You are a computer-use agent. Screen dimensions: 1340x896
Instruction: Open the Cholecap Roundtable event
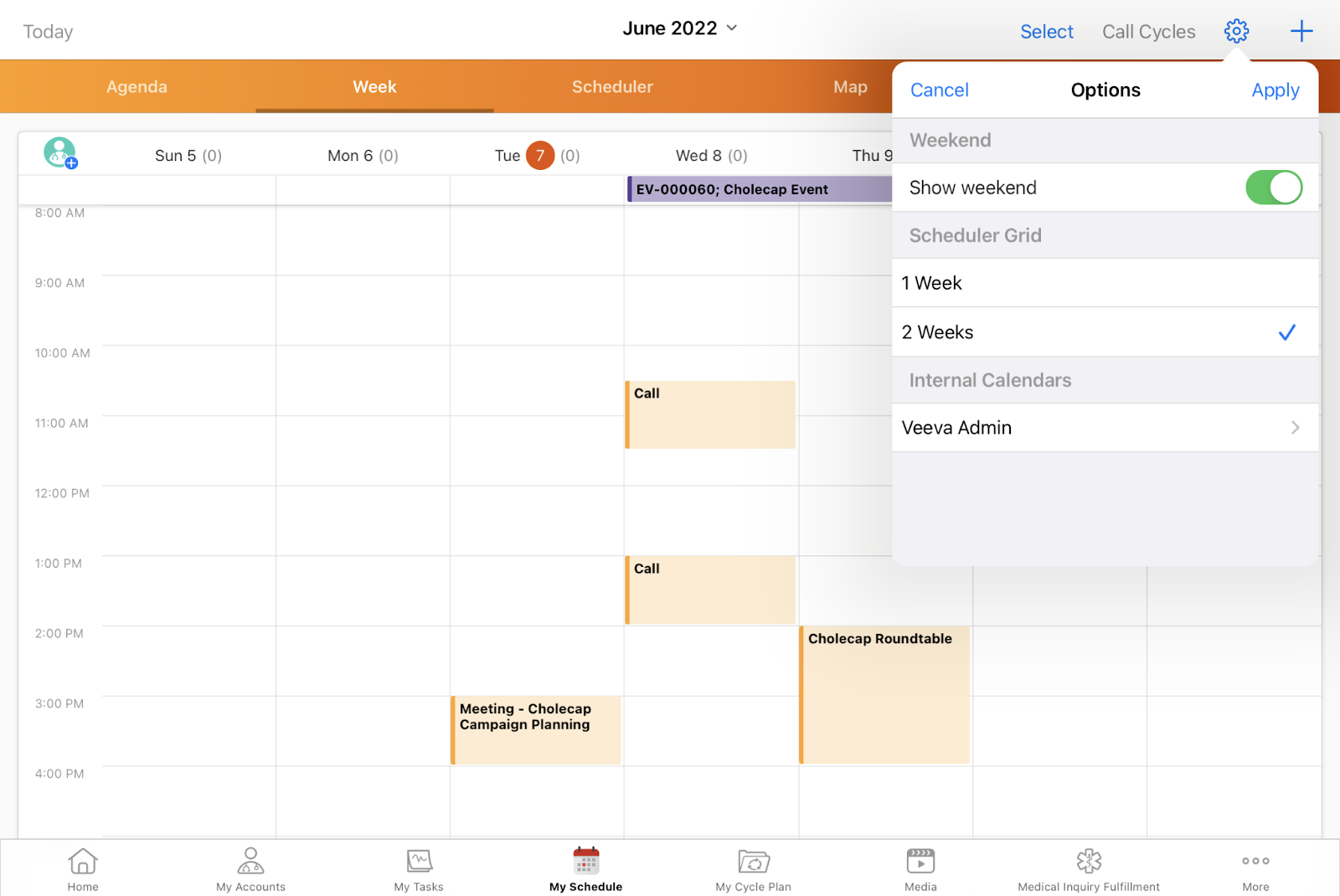tap(884, 693)
